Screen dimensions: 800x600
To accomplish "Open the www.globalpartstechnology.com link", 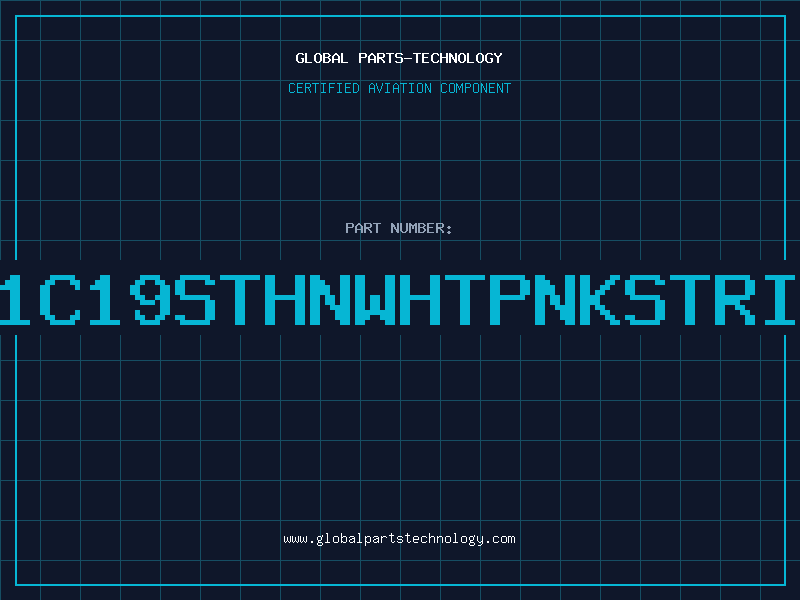I will (x=399, y=539).
